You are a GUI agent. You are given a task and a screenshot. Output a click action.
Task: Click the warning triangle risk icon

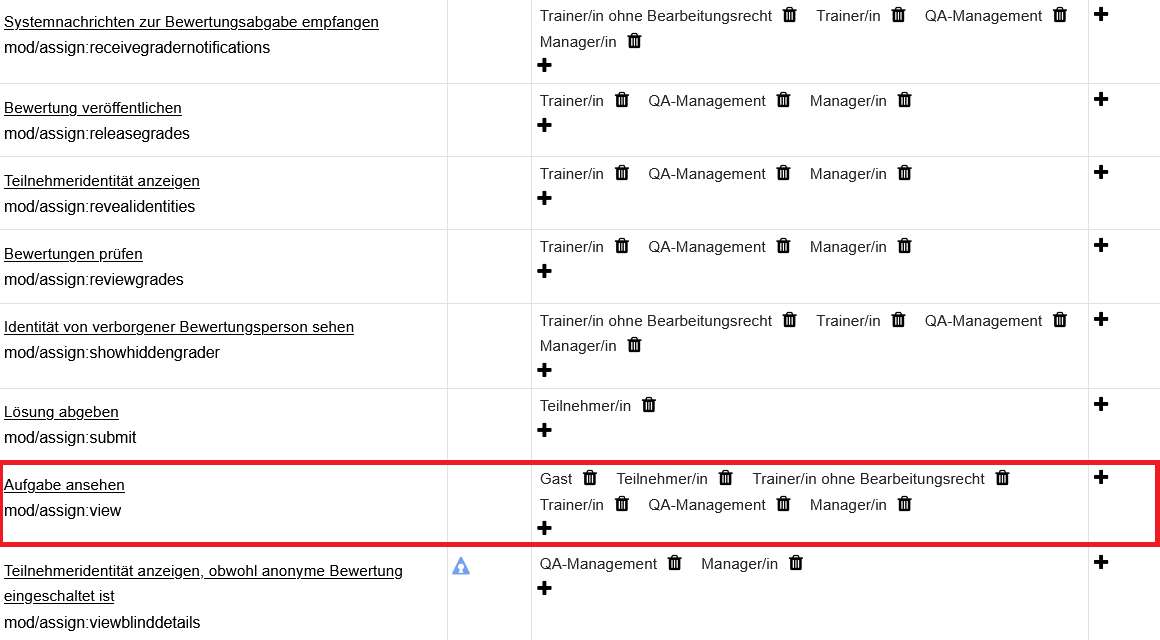461,567
